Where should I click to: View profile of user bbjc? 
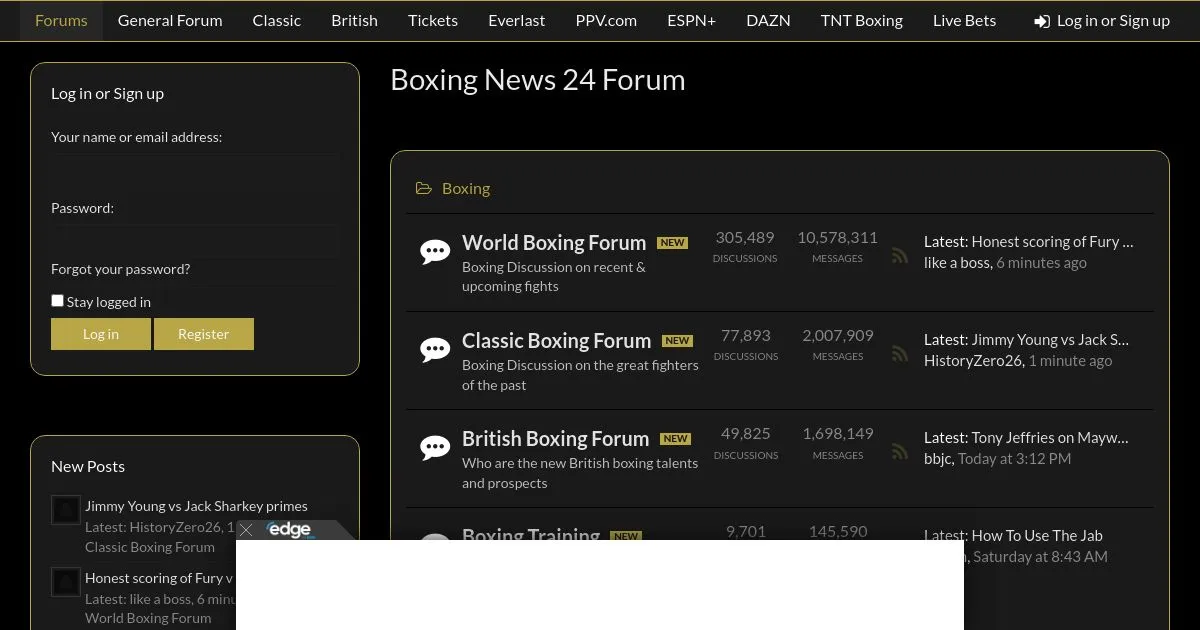pos(938,459)
